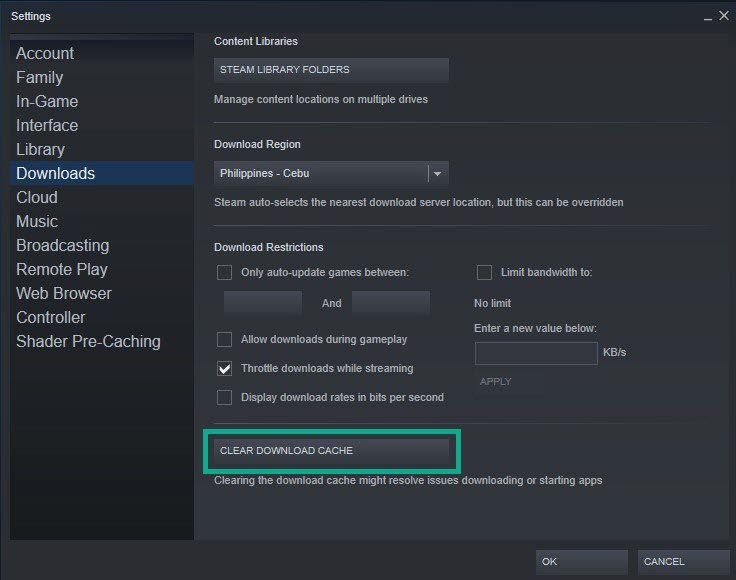Enable Display download rates in bits

point(224,397)
